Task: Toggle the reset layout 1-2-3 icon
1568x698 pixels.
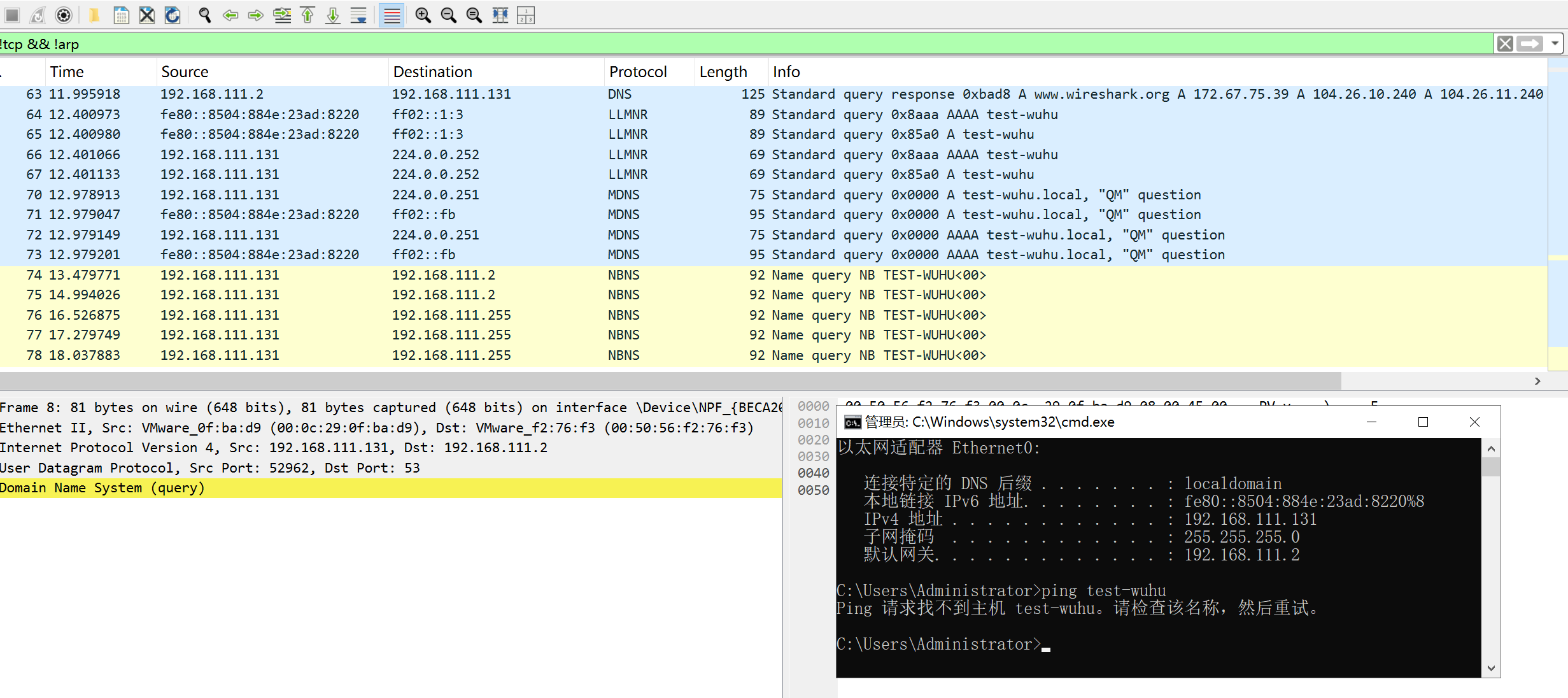Action: 526,15
